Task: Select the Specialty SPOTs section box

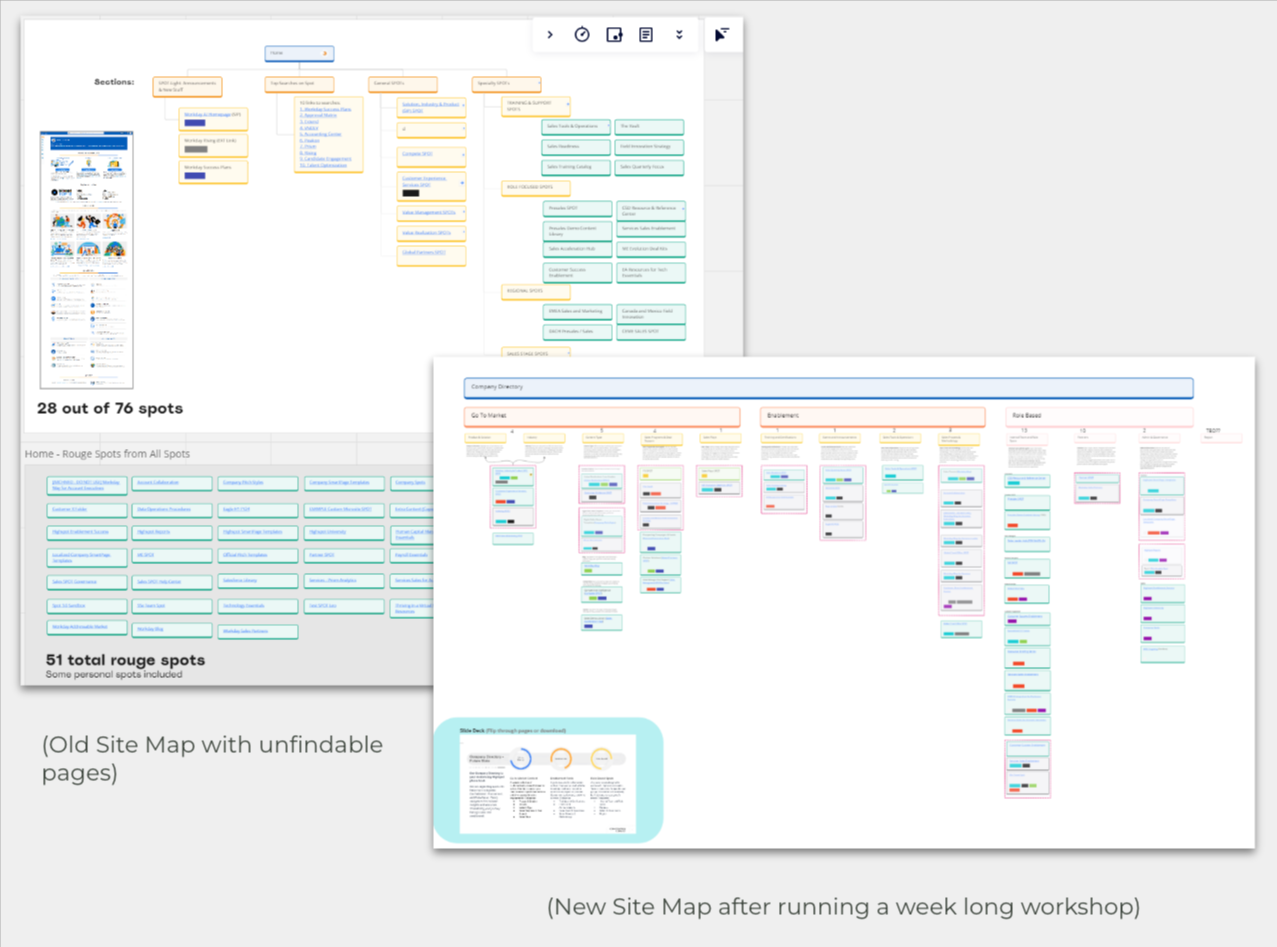Action: pyautogui.click(x=506, y=86)
